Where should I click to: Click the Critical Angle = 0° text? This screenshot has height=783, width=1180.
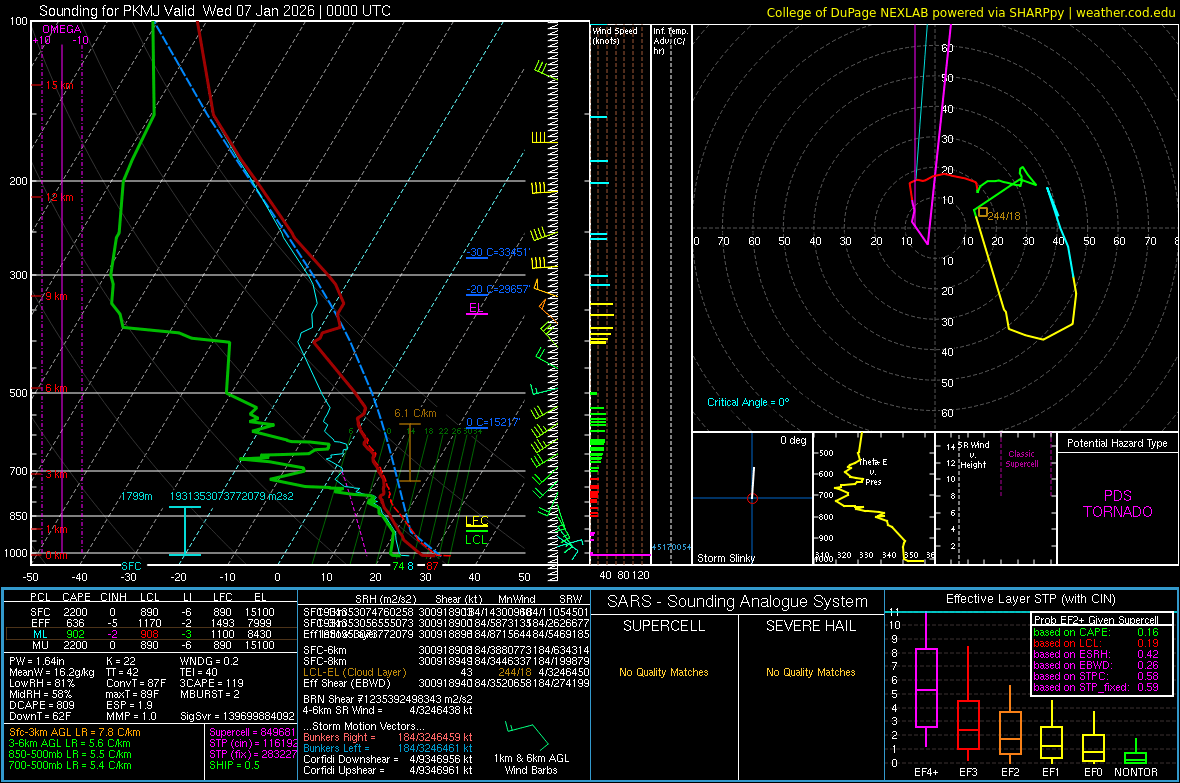(748, 402)
